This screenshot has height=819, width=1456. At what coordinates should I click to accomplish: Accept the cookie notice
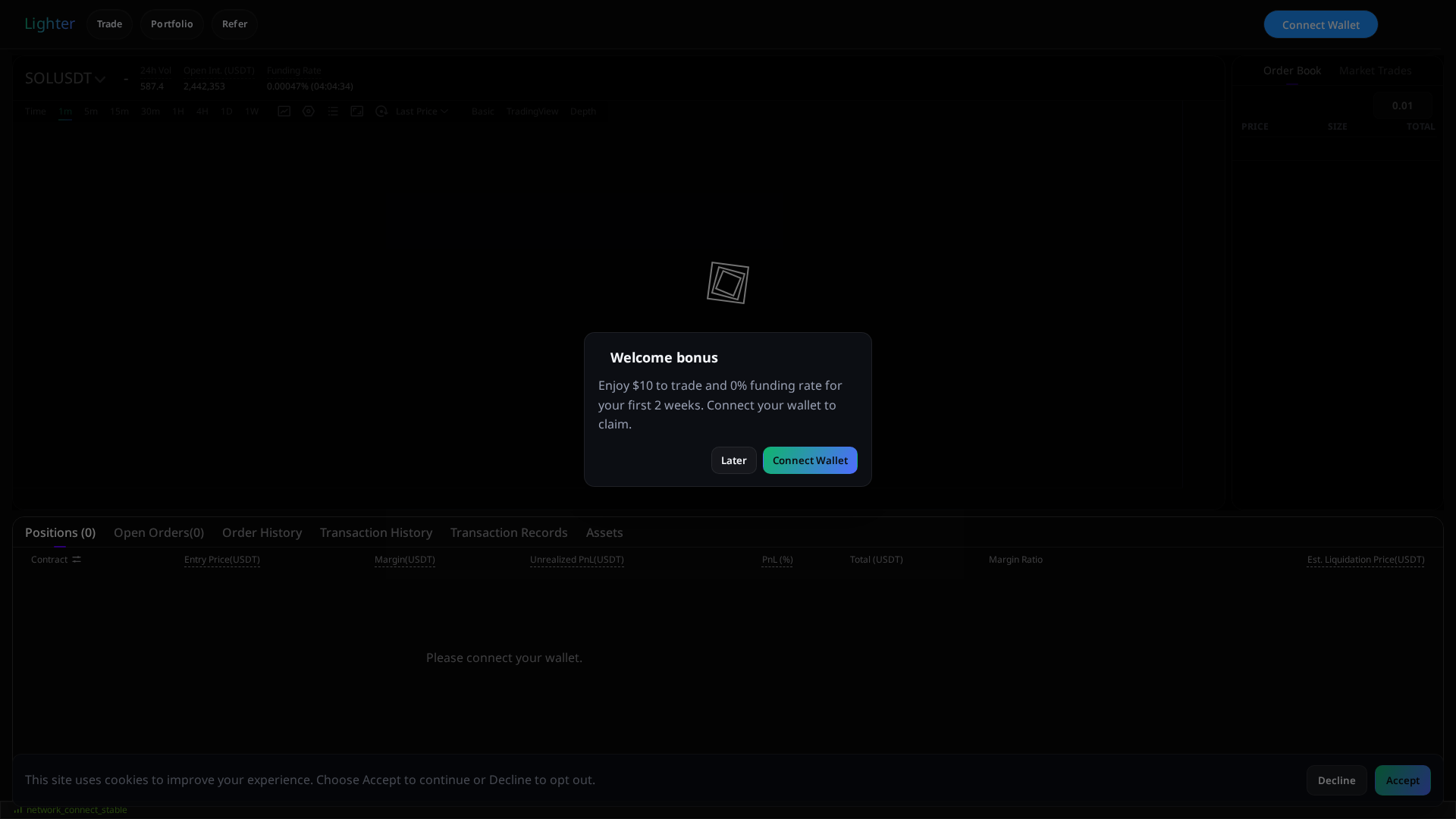click(1402, 780)
